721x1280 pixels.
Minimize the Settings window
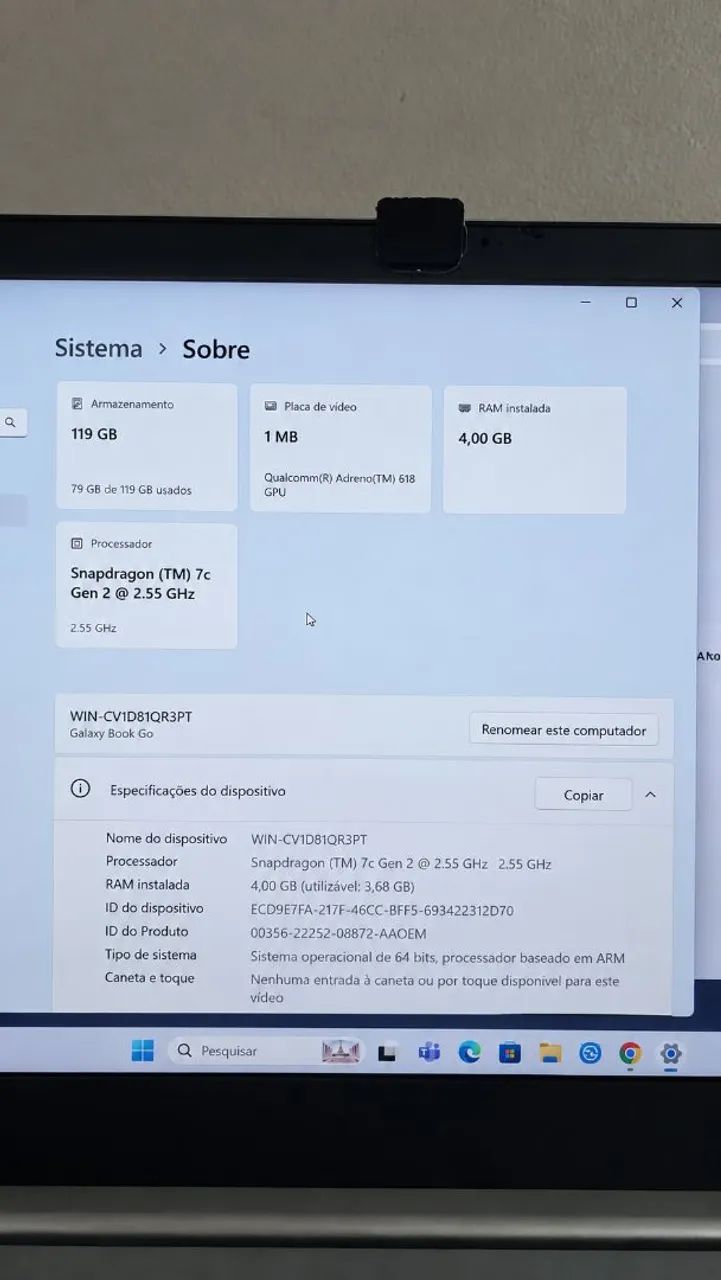(x=586, y=302)
